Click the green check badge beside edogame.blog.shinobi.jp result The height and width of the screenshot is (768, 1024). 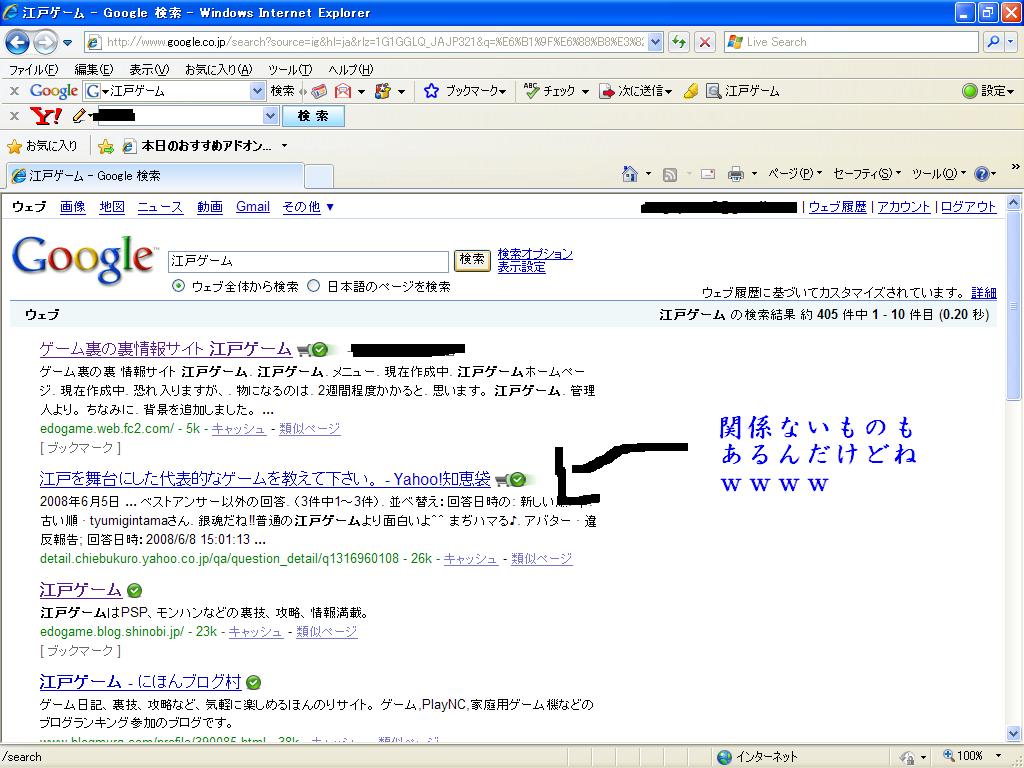coord(135,591)
